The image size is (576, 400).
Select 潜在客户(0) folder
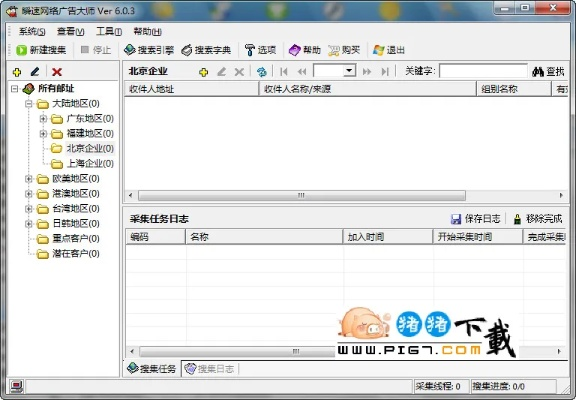[x=75, y=254]
